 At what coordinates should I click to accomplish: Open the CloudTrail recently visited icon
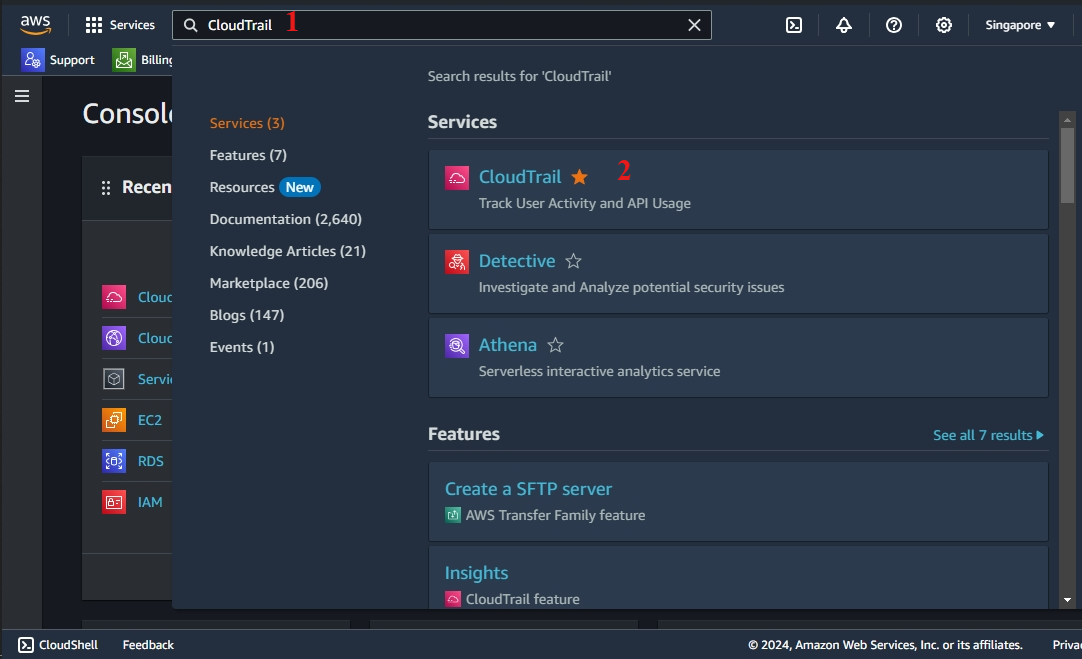coord(114,297)
